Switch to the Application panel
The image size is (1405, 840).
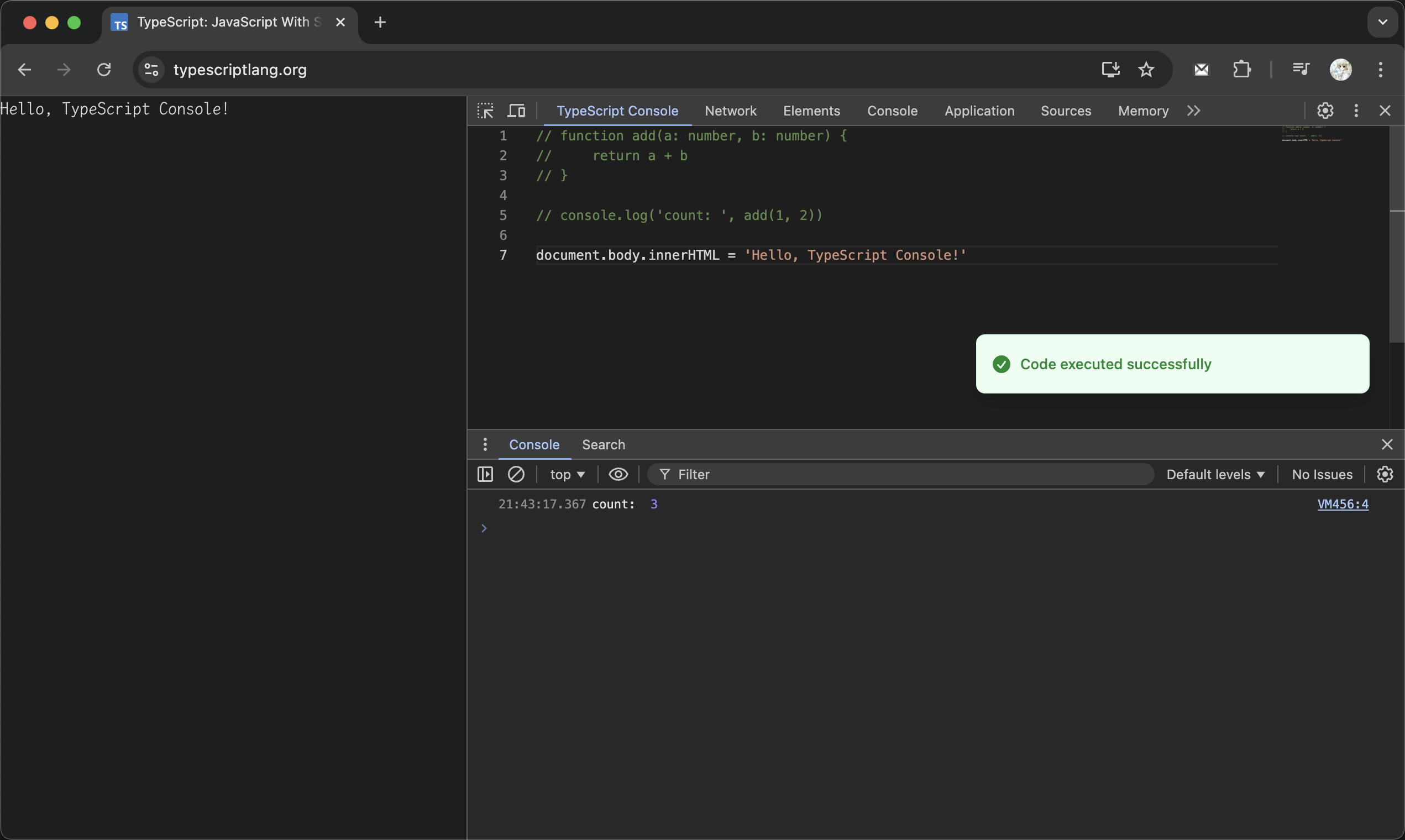pyautogui.click(x=979, y=111)
